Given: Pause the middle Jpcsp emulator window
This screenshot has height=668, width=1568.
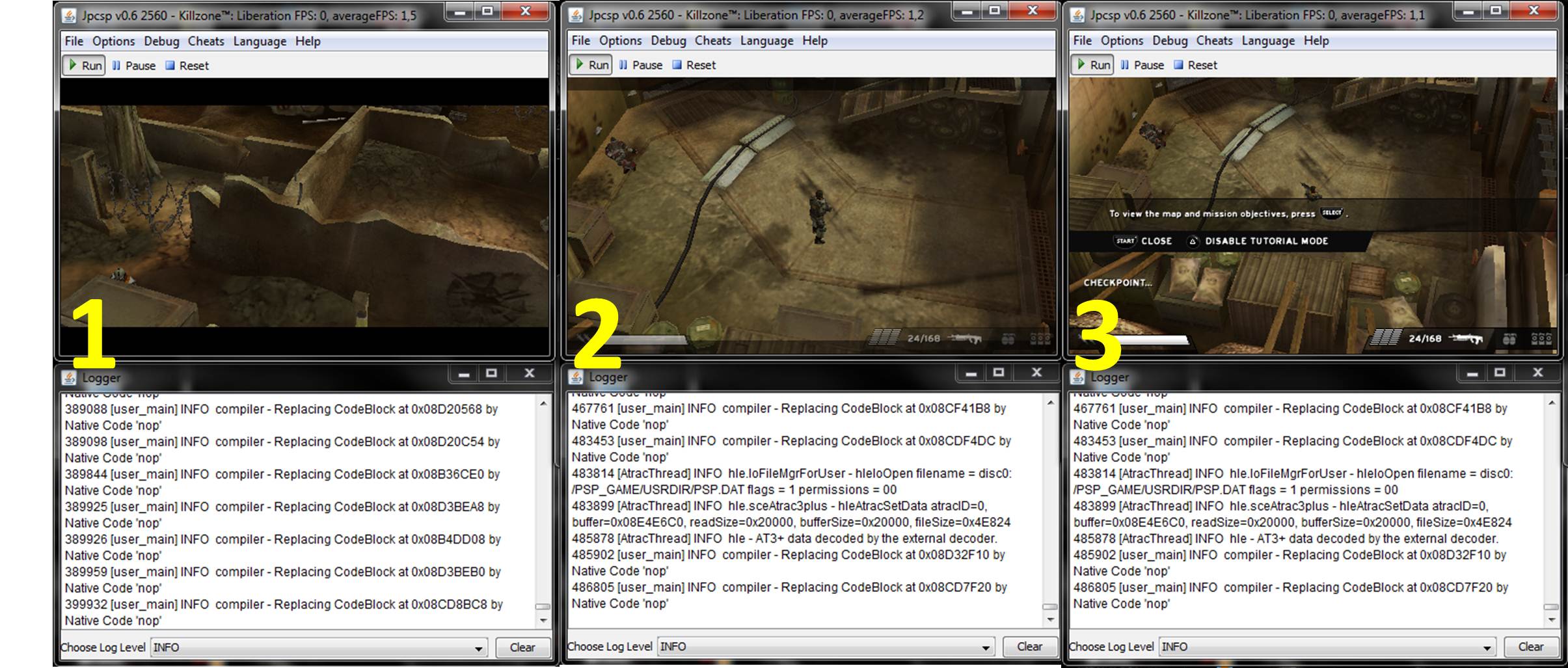Looking at the screenshot, I should coord(641,65).
